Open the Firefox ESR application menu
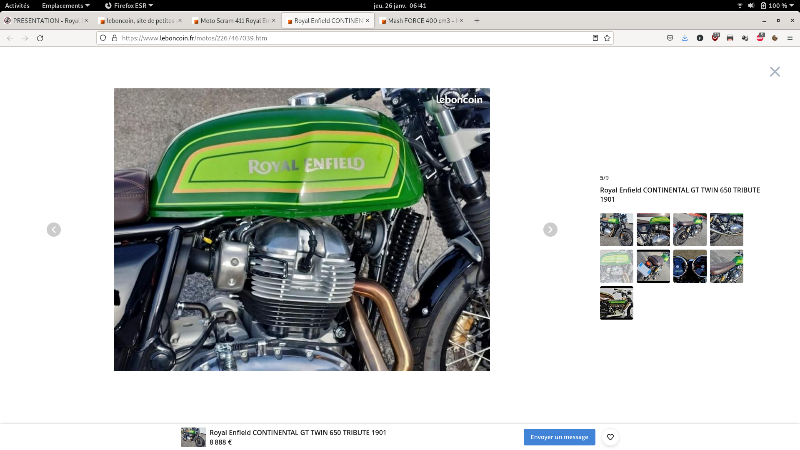Screen dimensions: 800x450 (x=129, y=6)
